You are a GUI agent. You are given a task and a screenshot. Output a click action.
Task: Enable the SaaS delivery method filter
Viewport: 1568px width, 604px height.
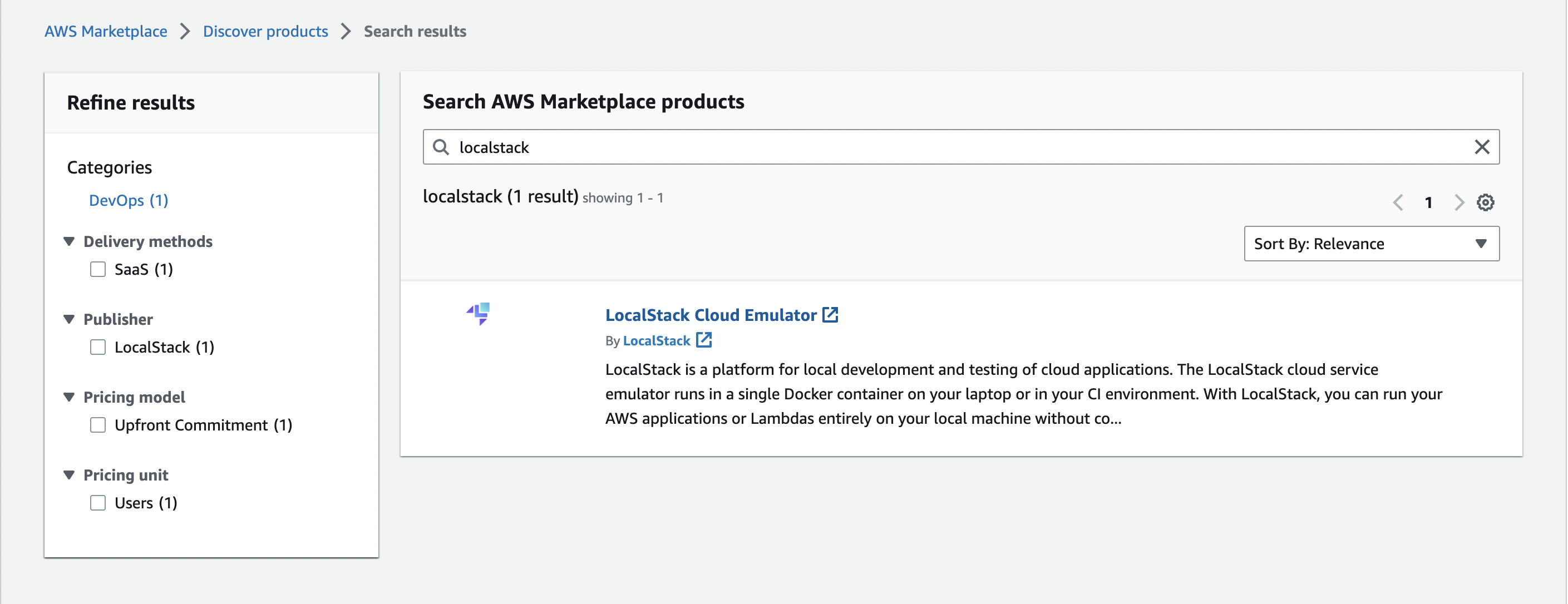pos(98,268)
